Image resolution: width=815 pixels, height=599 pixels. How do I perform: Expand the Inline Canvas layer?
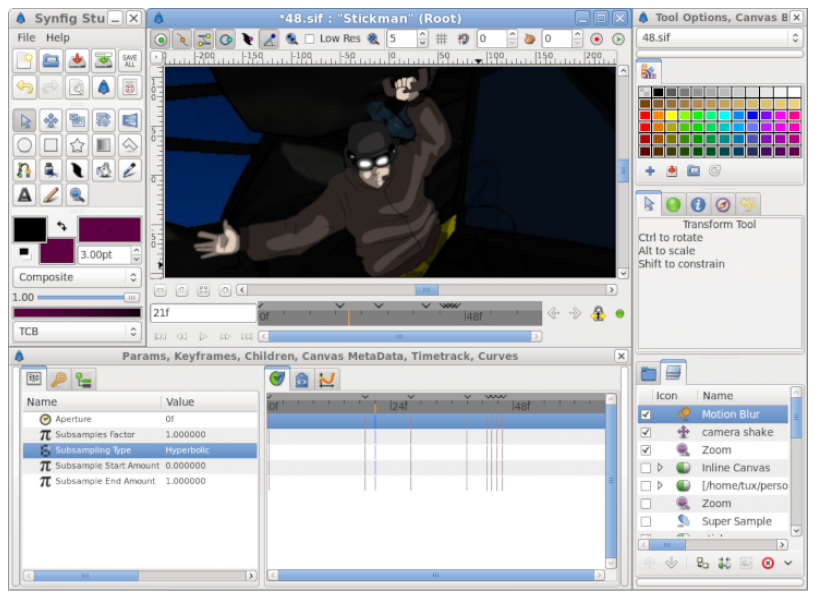(x=660, y=467)
